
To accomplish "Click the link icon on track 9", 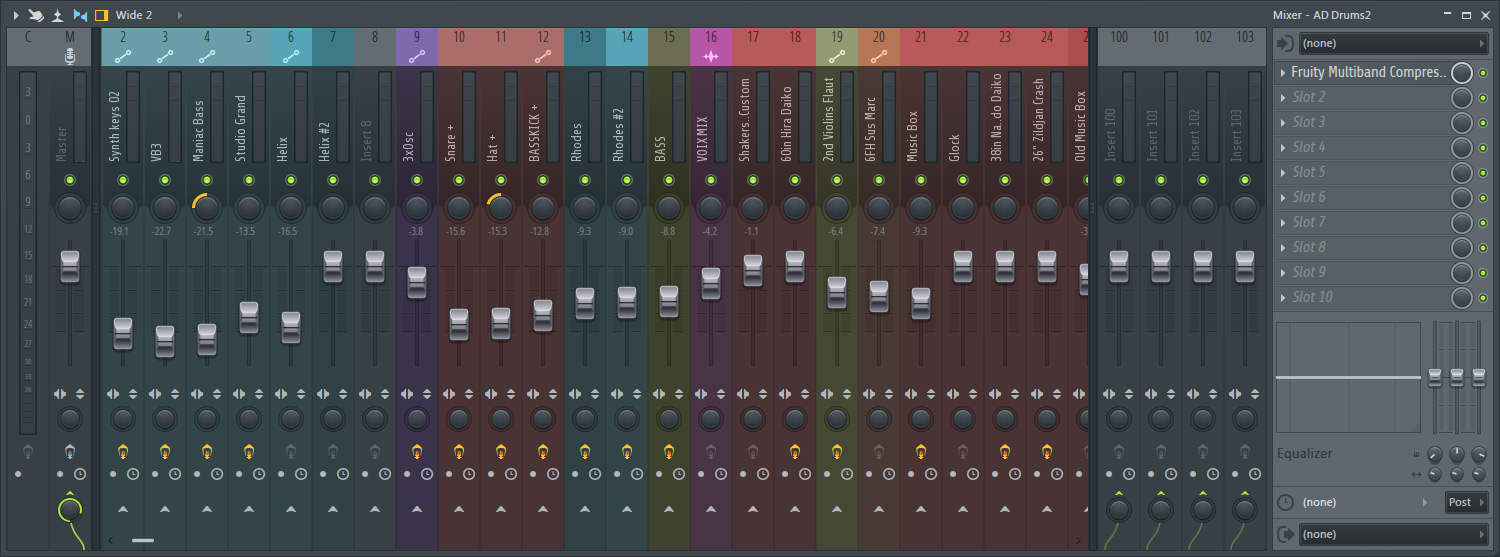I will coord(417,57).
